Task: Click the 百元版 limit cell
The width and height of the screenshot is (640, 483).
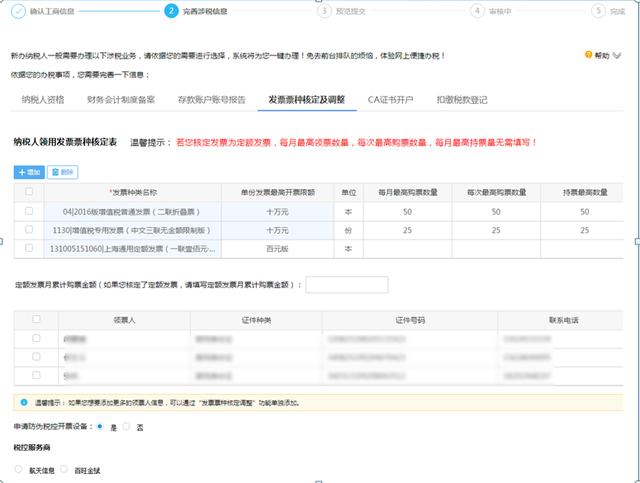Action: (277, 249)
